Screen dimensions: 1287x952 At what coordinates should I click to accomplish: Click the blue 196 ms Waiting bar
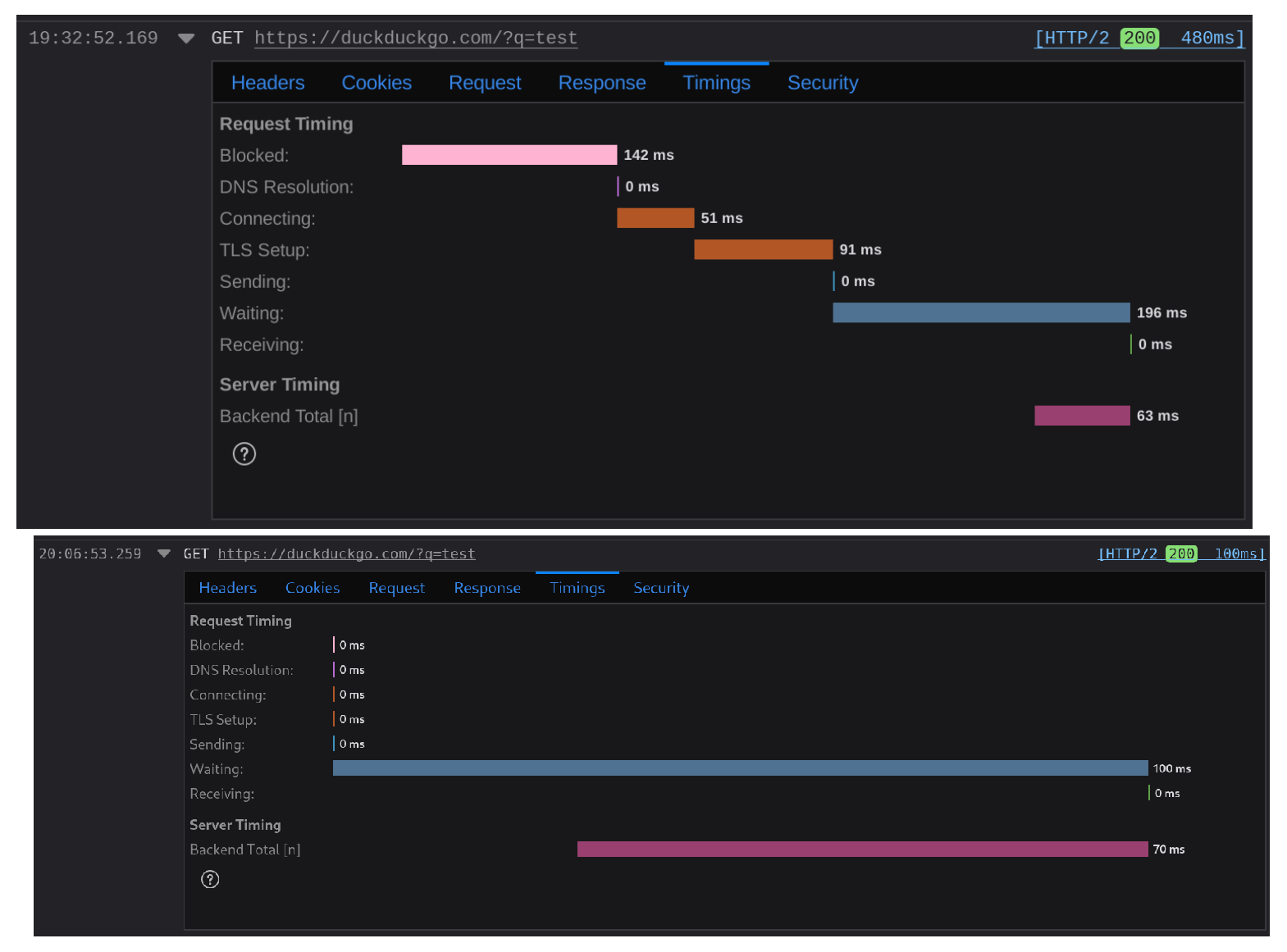click(x=980, y=312)
